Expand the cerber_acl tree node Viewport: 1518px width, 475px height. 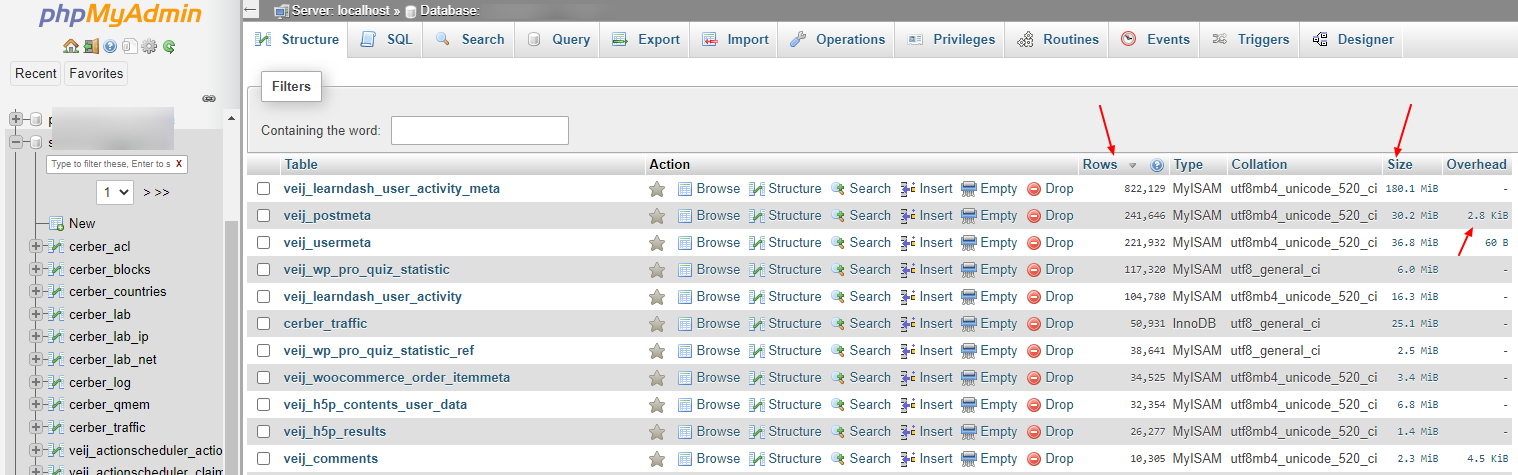click(36, 246)
